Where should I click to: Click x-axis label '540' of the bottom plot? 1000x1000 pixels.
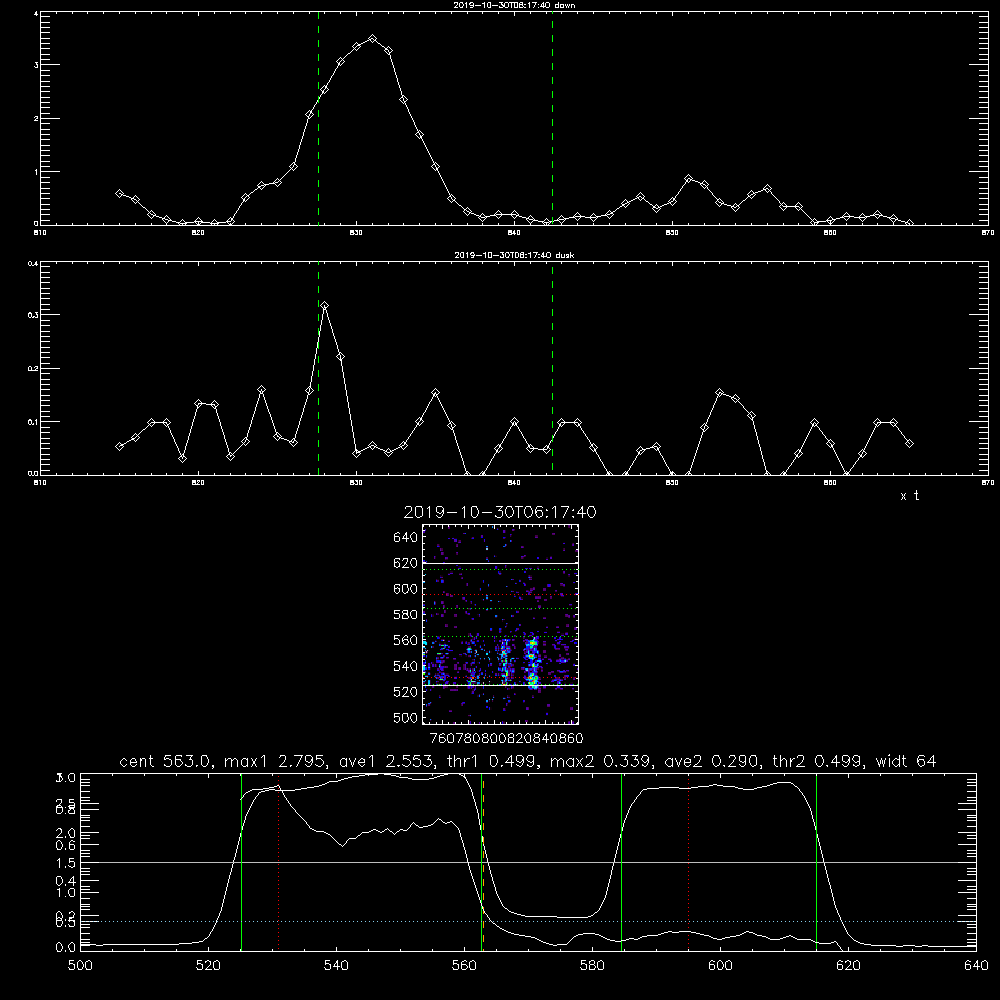336,966
